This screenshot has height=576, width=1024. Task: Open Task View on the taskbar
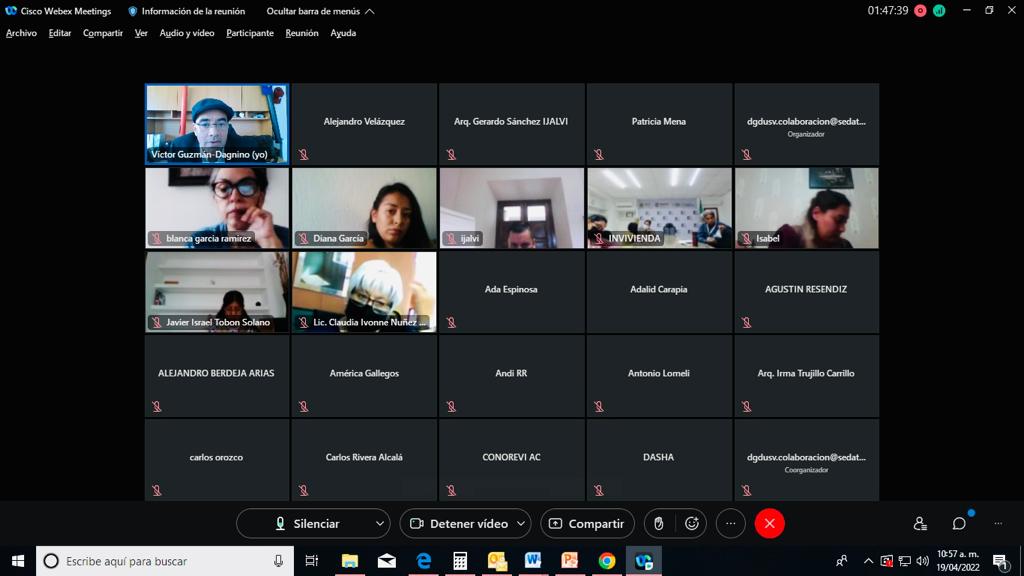pos(312,561)
